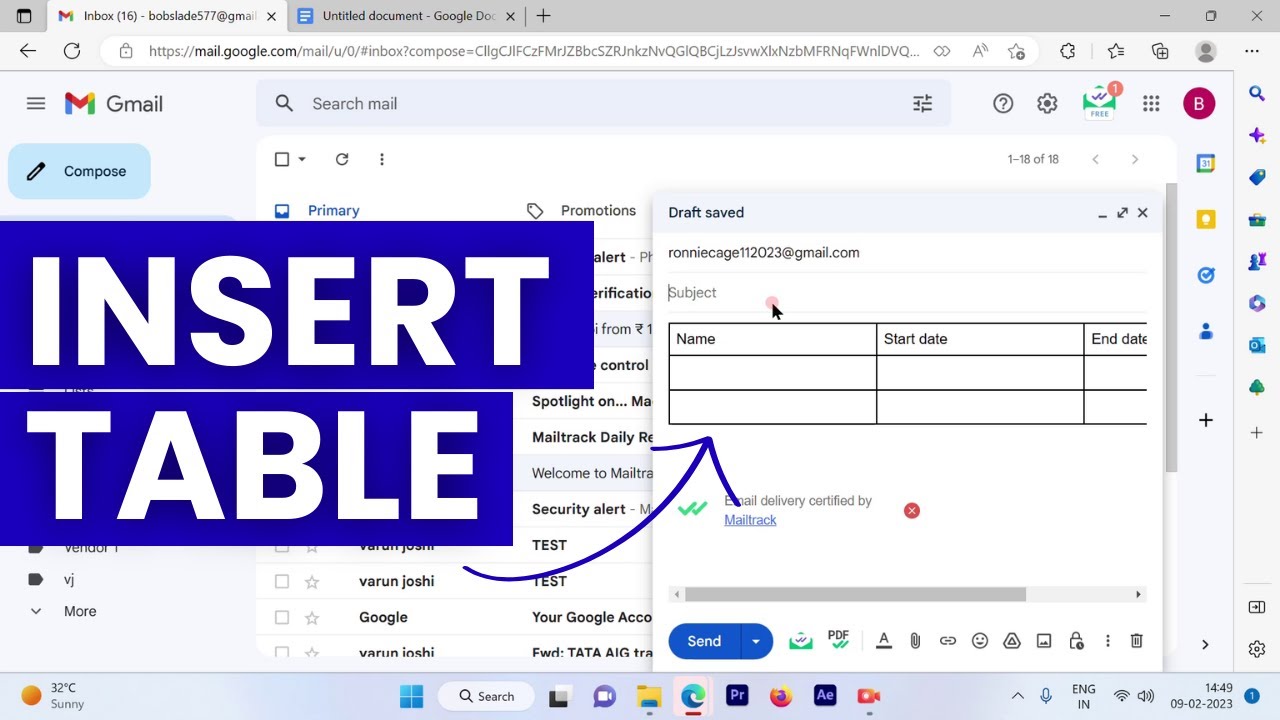The height and width of the screenshot is (720, 1280).
Task: Open After Effects from taskbar
Action: [x=825, y=695]
